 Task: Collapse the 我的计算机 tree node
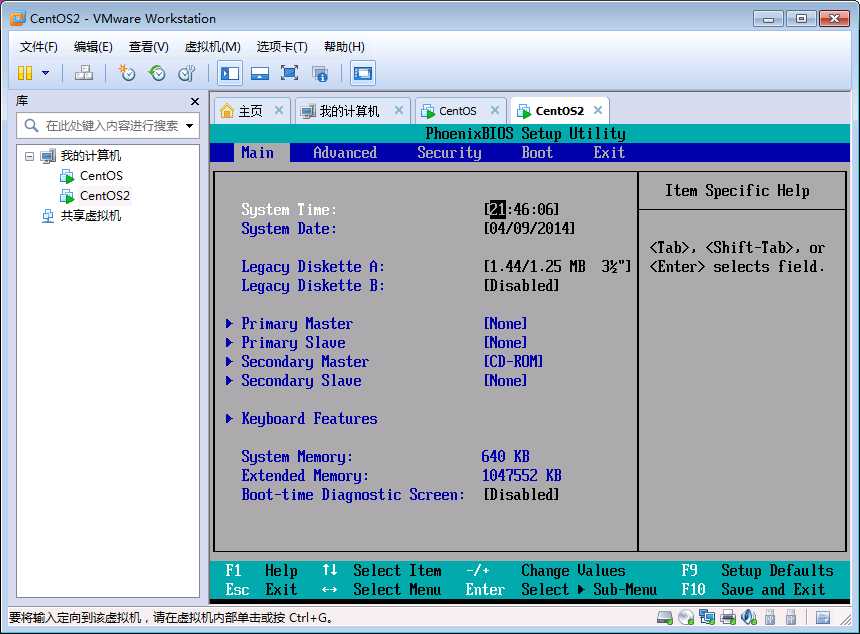click(30, 156)
